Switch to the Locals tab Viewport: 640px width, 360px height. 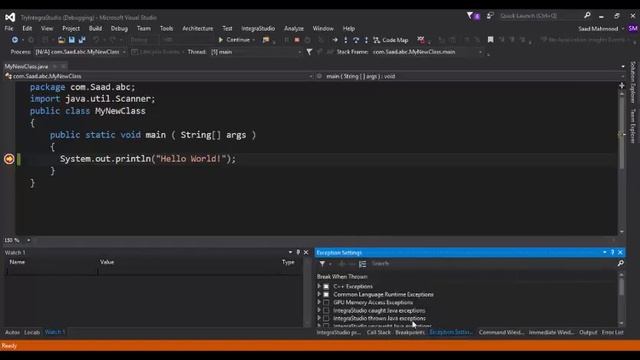pyautogui.click(x=32, y=332)
